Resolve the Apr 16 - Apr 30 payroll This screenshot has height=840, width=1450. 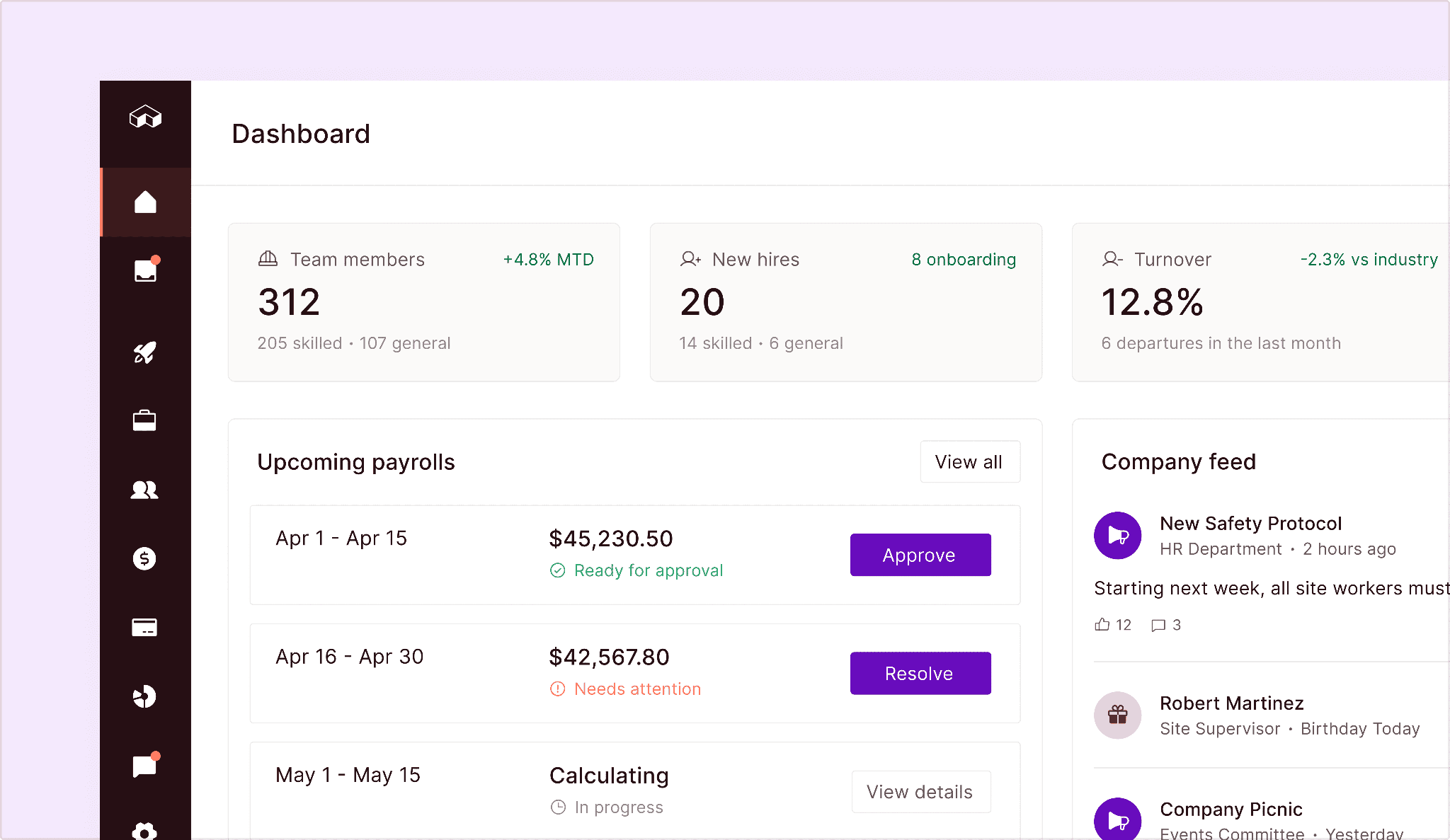[920, 673]
